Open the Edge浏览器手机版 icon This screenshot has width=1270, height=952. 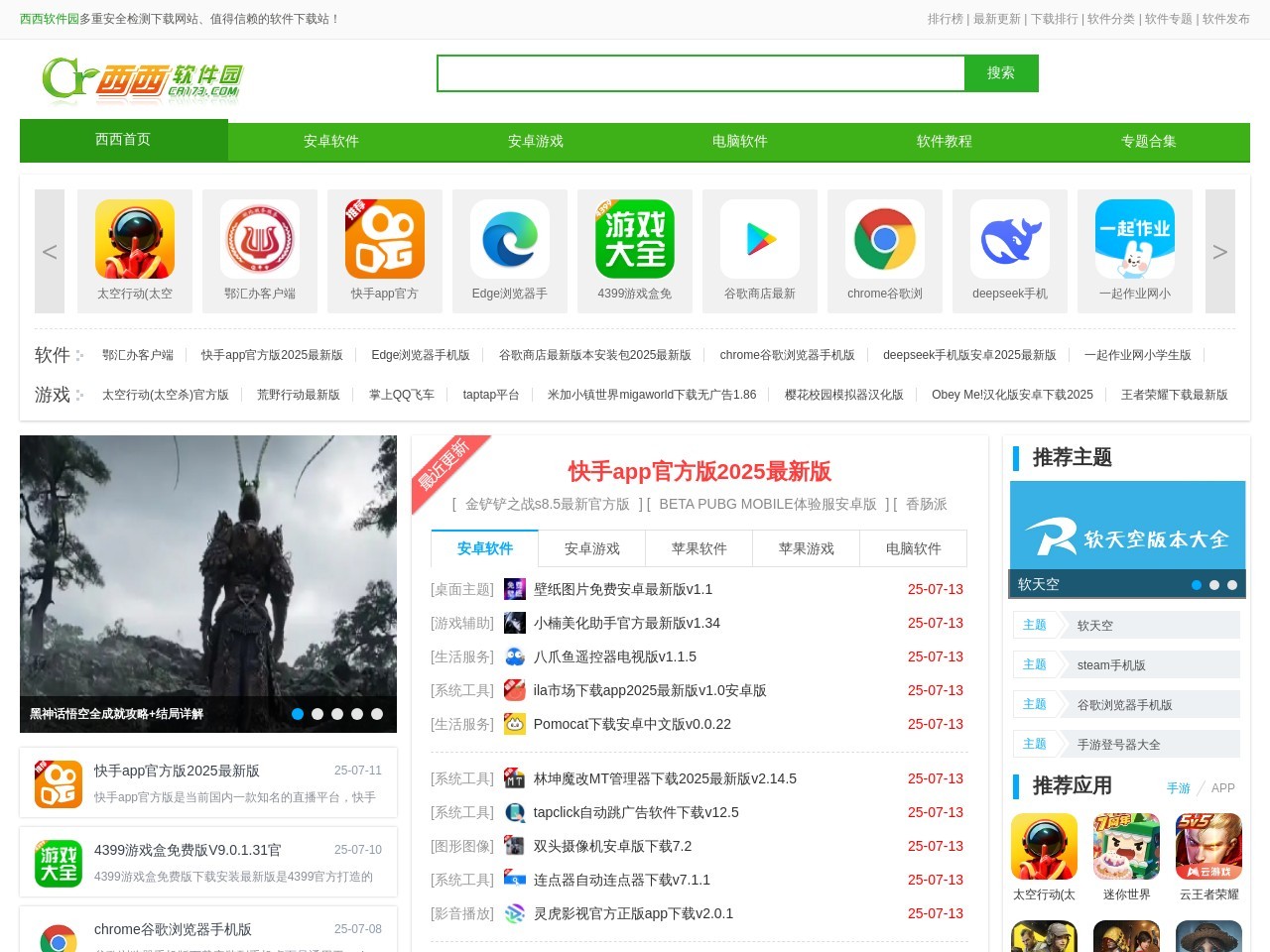(x=510, y=238)
